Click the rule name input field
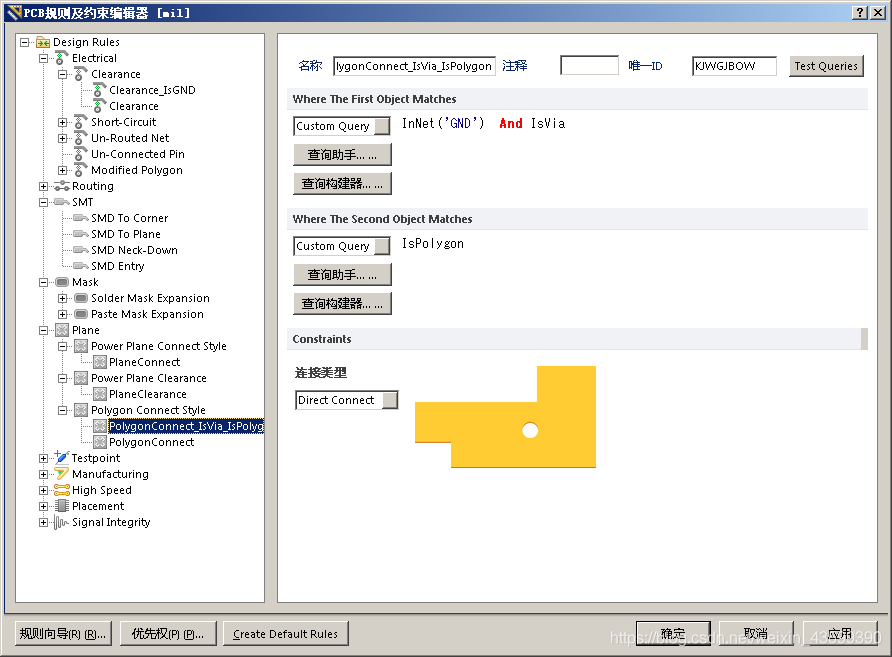Viewport: 892px width, 657px height. point(414,66)
